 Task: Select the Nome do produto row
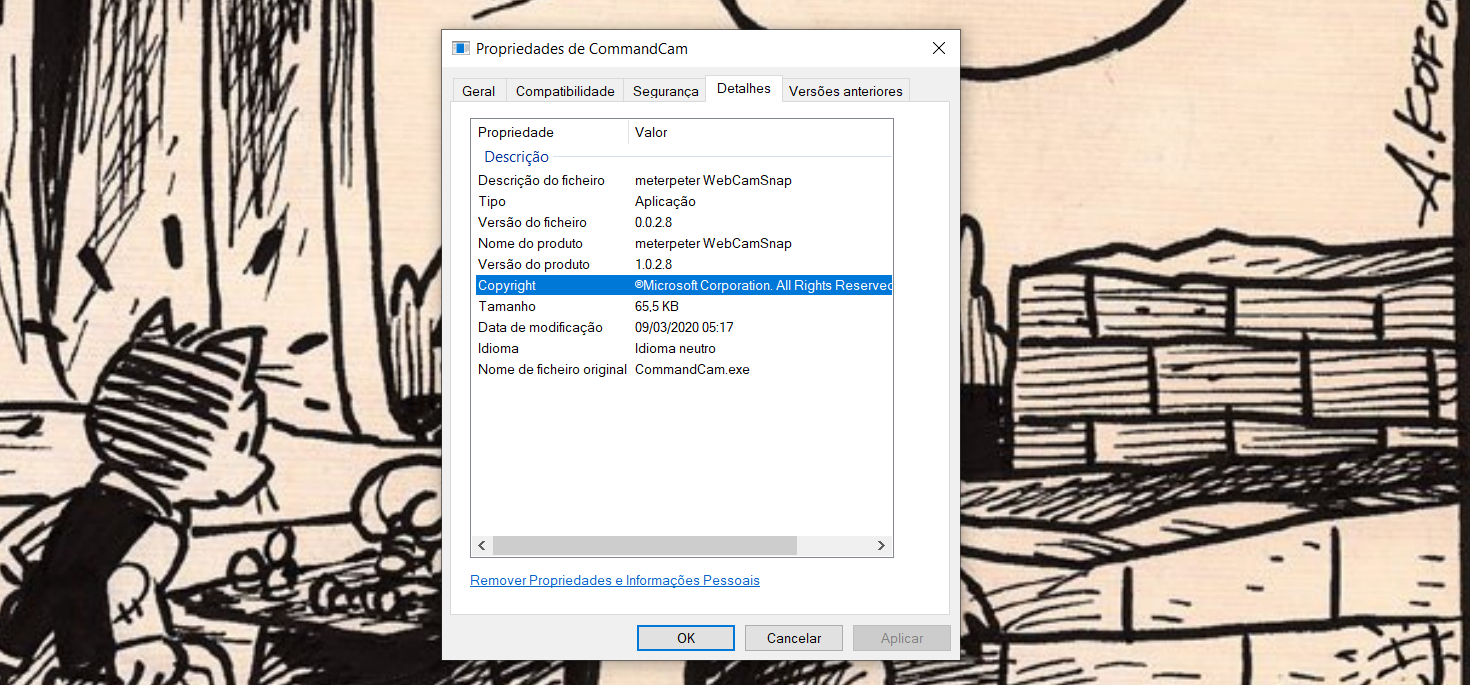[x=682, y=244]
